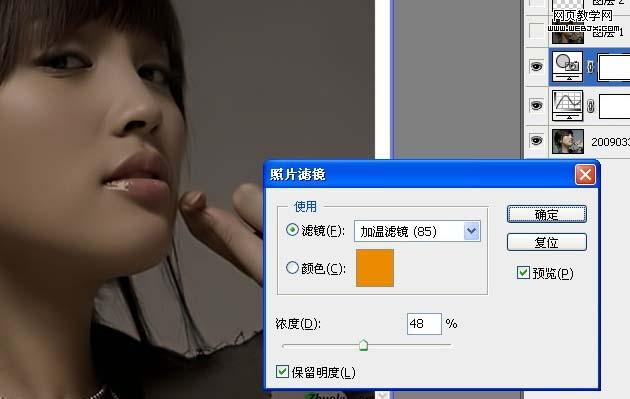The width and height of the screenshot is (630, 399).
Task: Select the 2009 photo layer thumbnail
Action: (568, 141)
